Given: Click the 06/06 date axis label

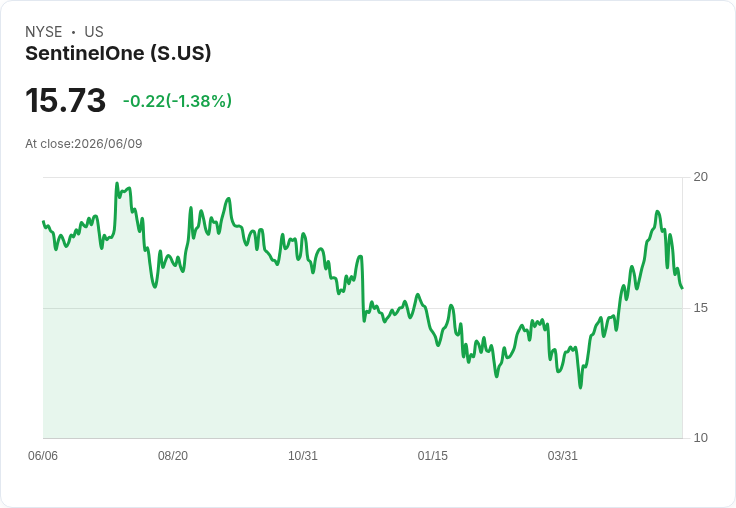Looking at the screenshot, I should click(x=43, y=455).
